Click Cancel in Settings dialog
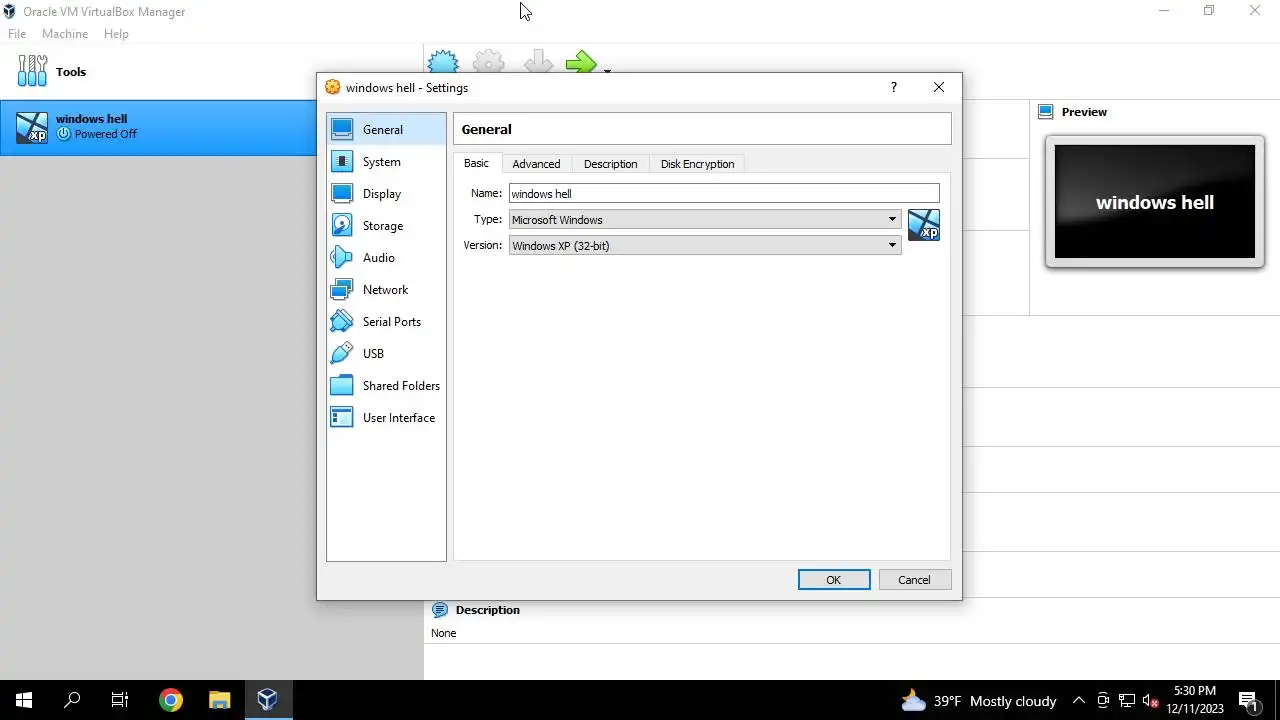The image size is (1280, 720). coord(914,580)
